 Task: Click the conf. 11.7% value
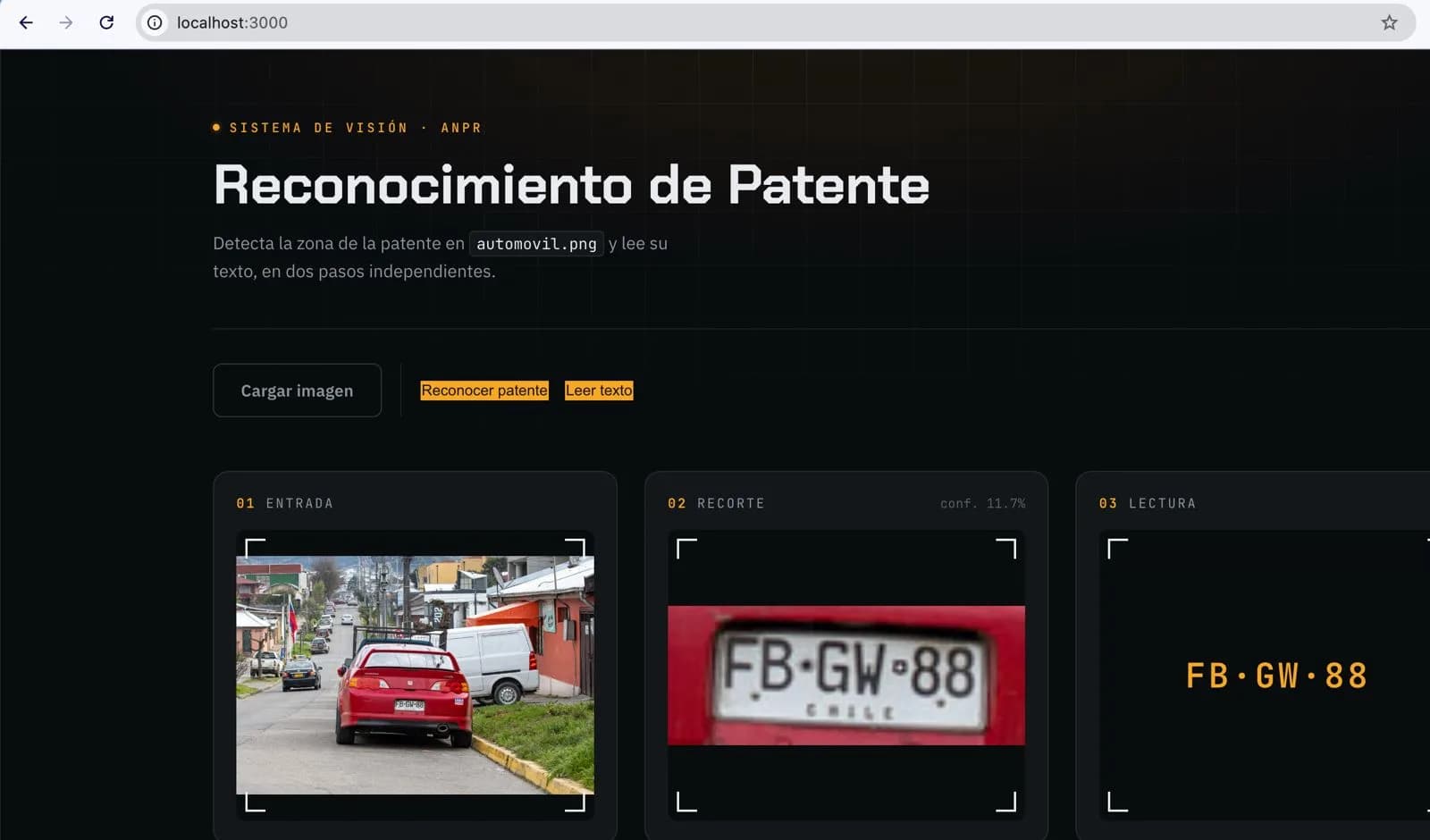[x=982, y=504]
